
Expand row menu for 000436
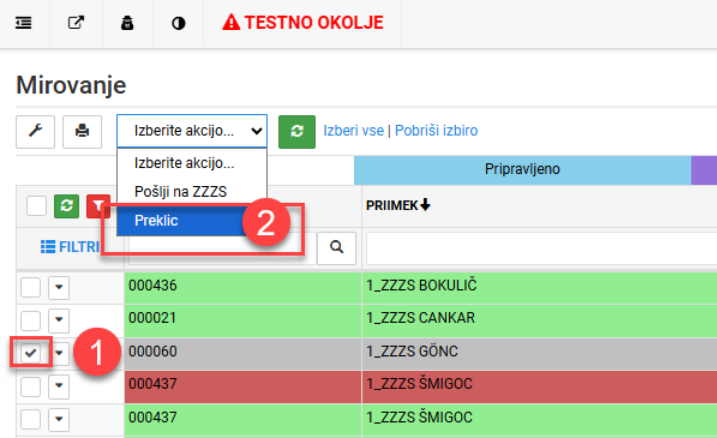[59, 288]
